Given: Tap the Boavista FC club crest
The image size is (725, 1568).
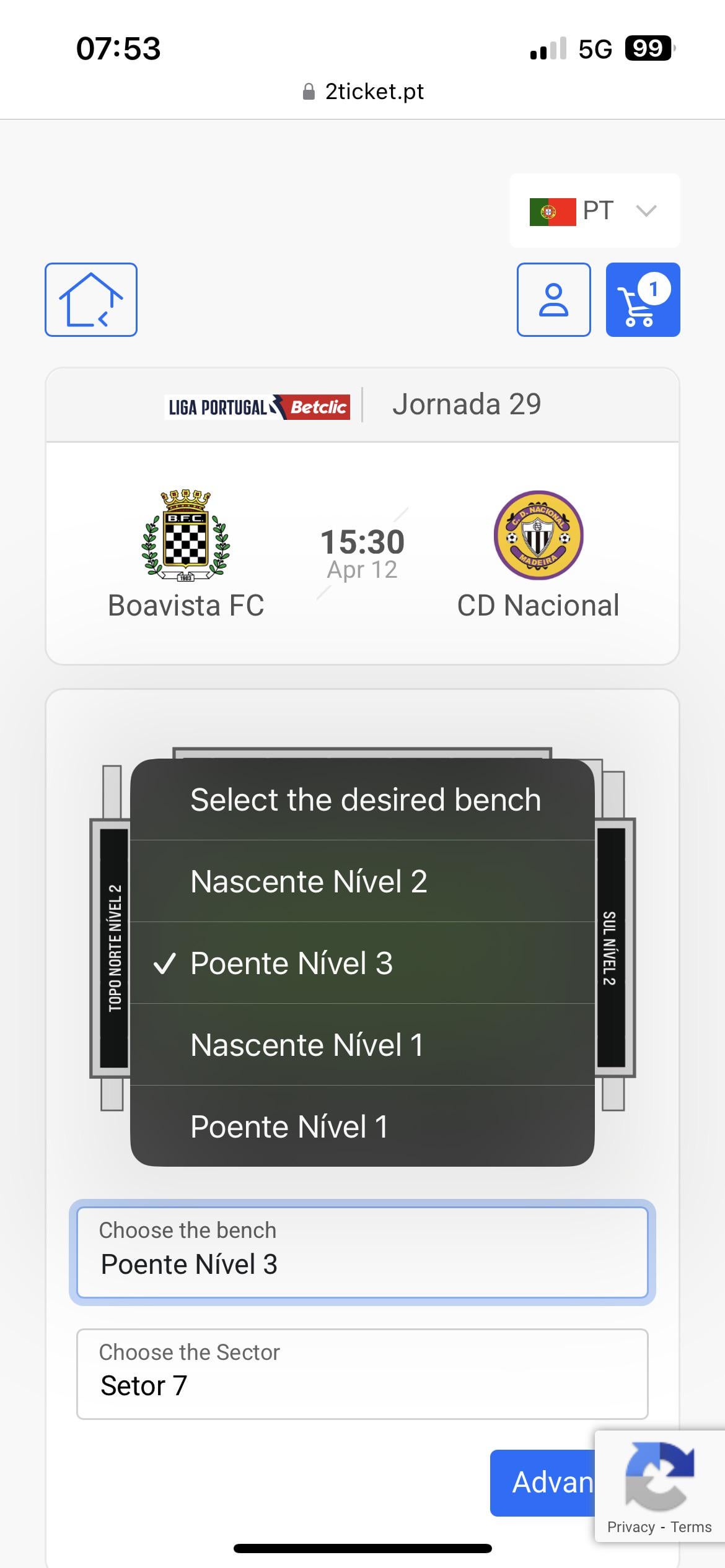Looking at the screenshot, I should 185,536.
